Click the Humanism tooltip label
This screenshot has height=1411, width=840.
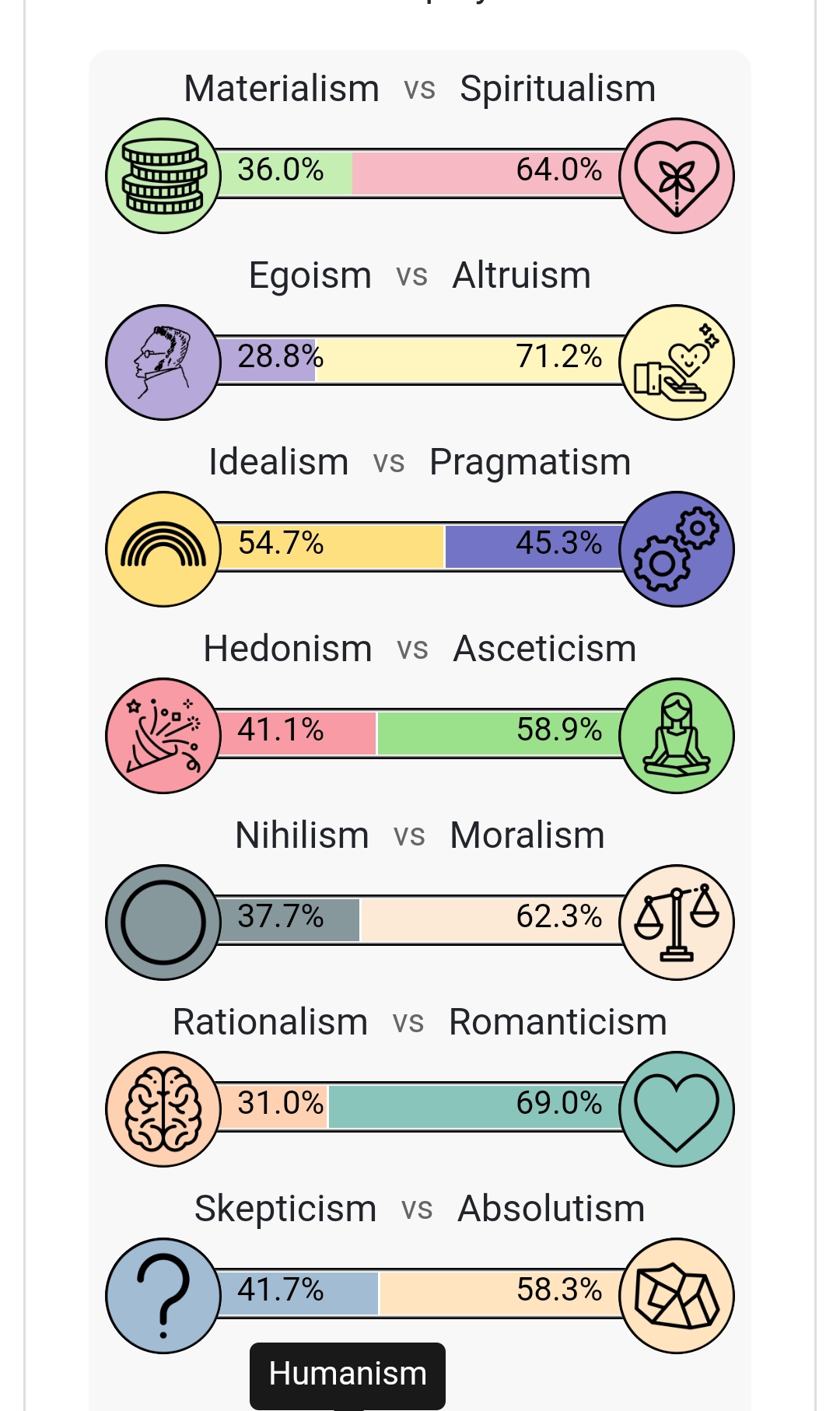348,1374
